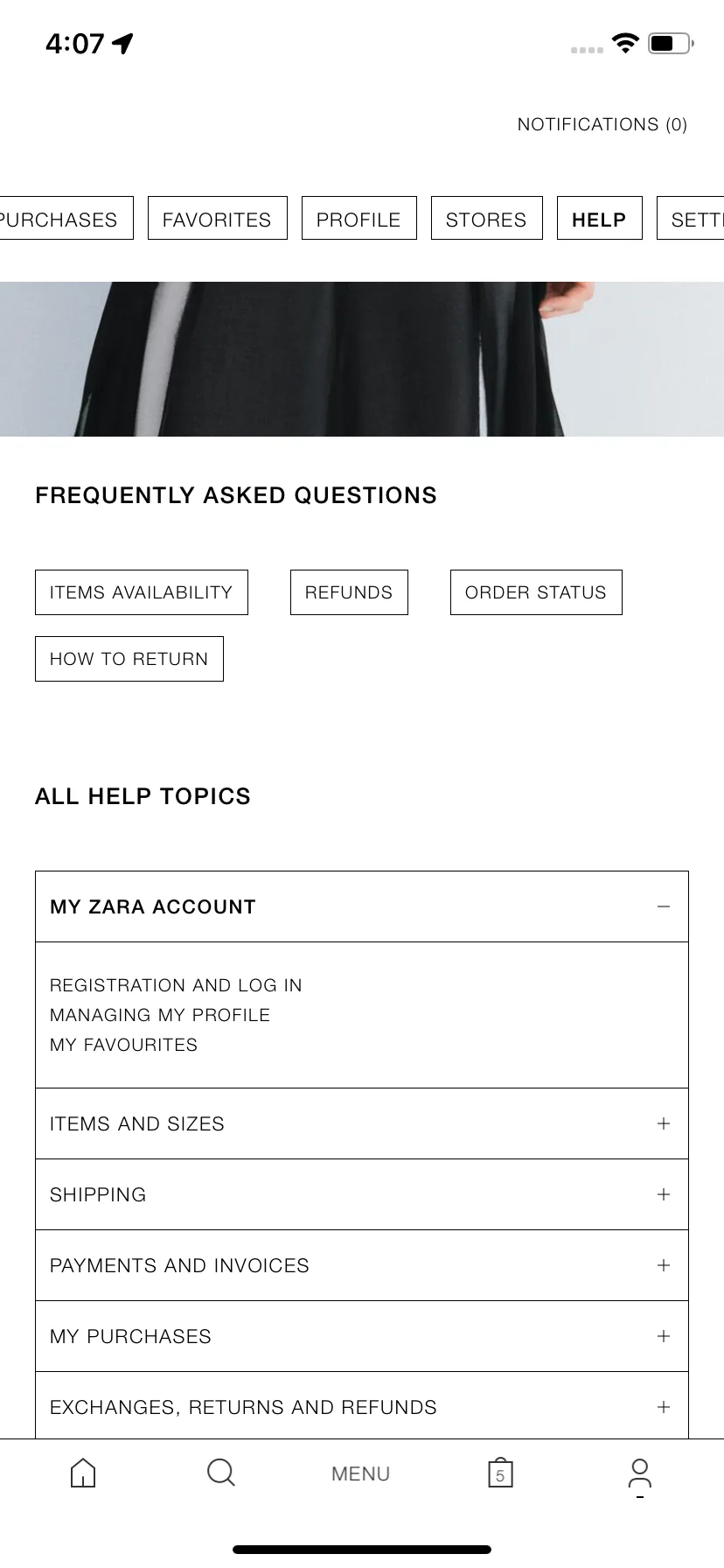Tap the Refunds FAQ button

349,592
